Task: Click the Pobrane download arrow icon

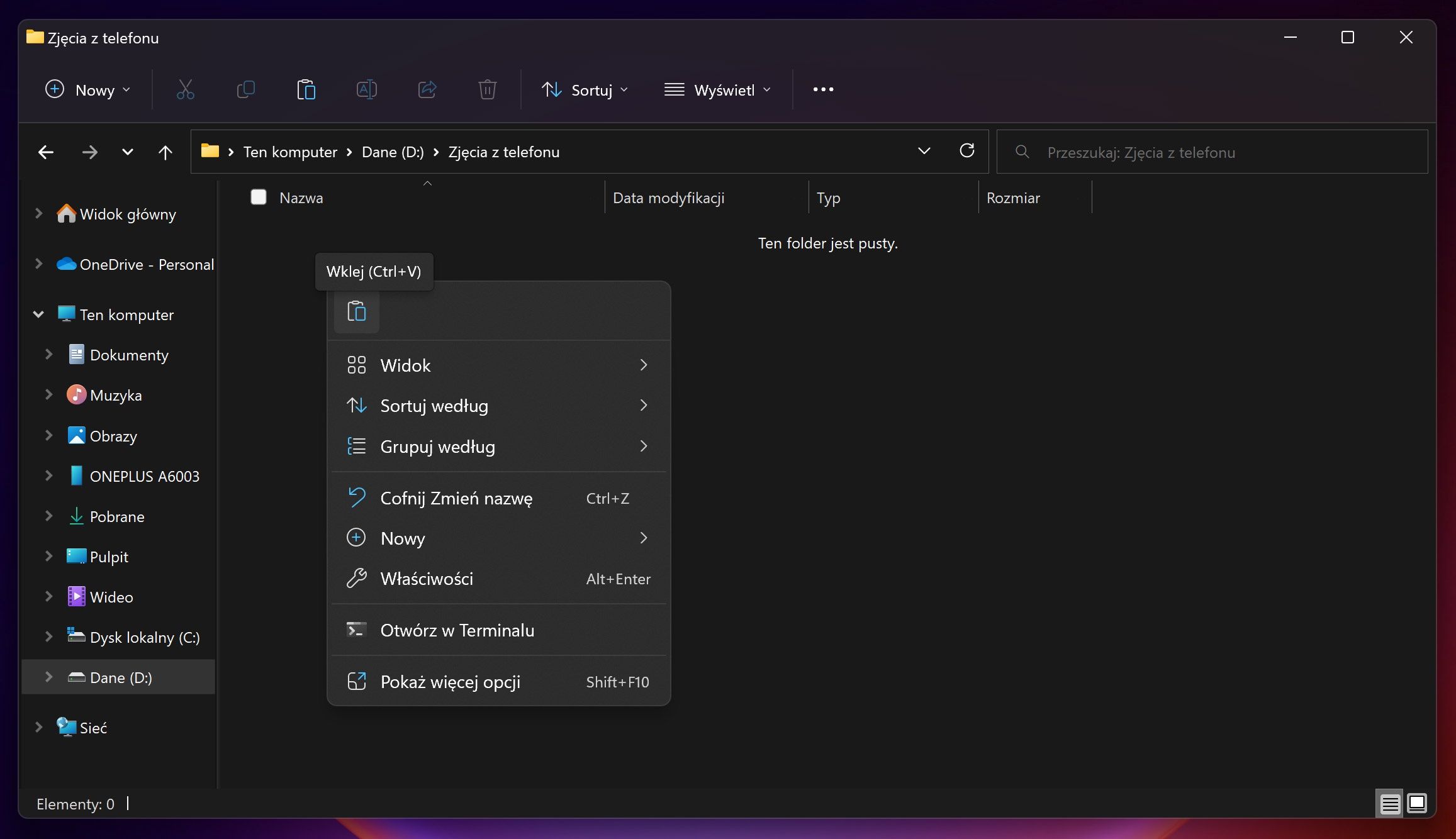Action: pyautogui.click(x=76, y=516)
